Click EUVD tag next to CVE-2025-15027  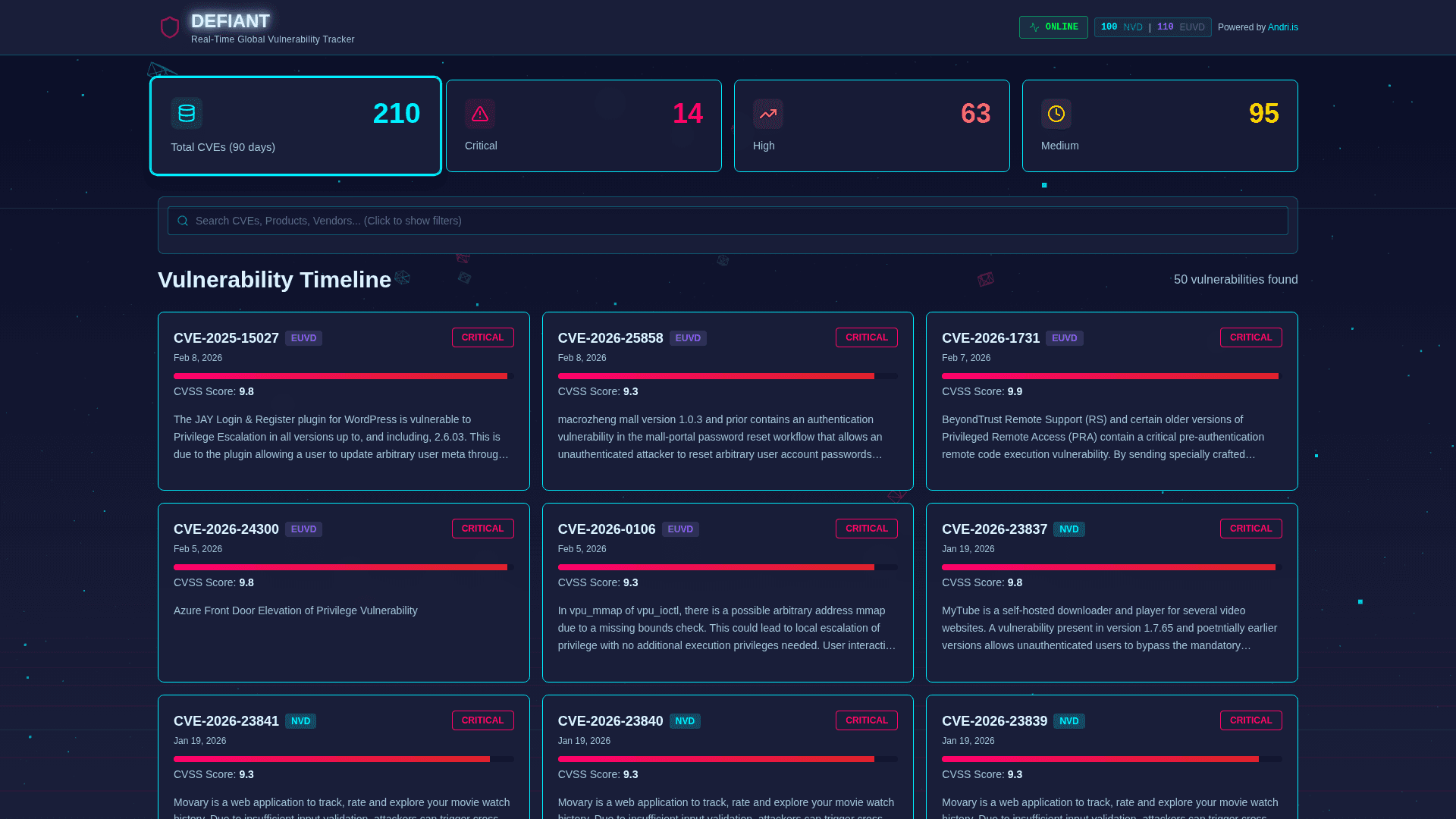(x=303, y=338)
